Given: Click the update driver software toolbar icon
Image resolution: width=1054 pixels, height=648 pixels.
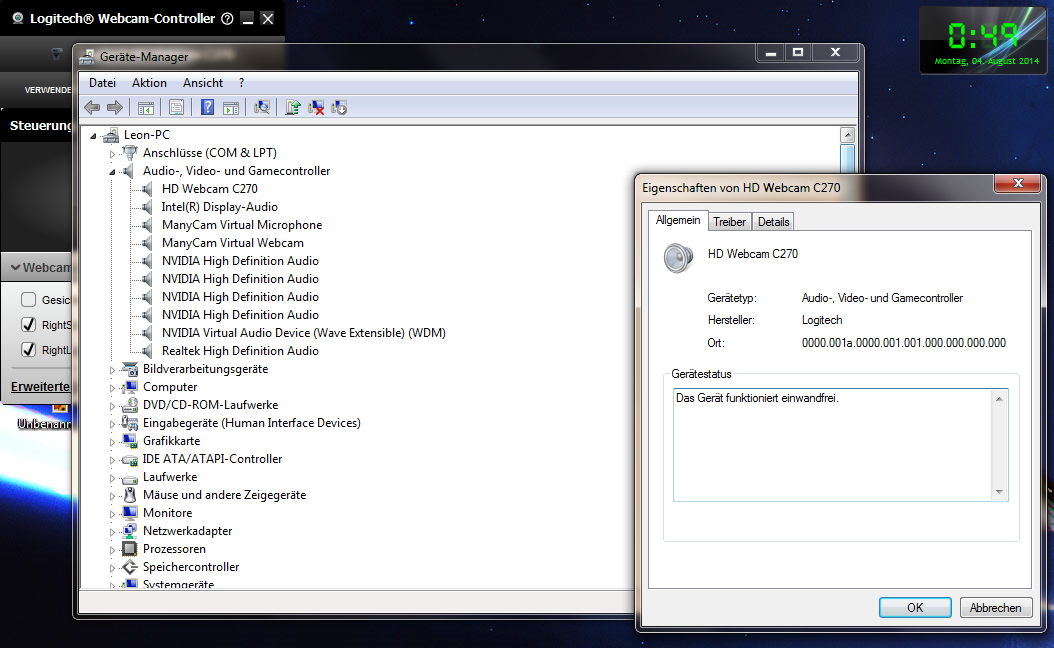Looking at the screenshot, I should 292,108.
